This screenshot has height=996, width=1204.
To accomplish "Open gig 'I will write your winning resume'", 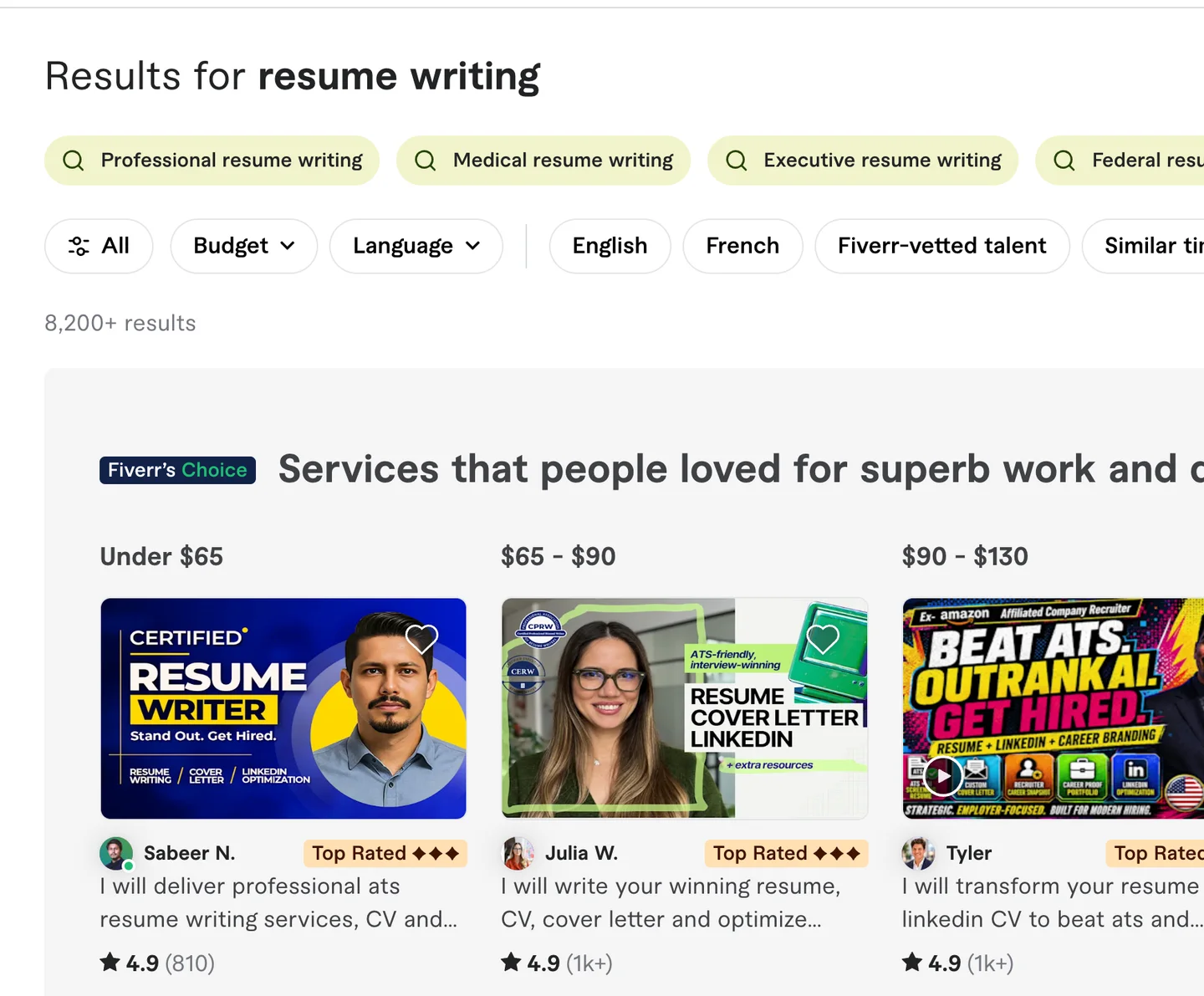I will point(671,903).
